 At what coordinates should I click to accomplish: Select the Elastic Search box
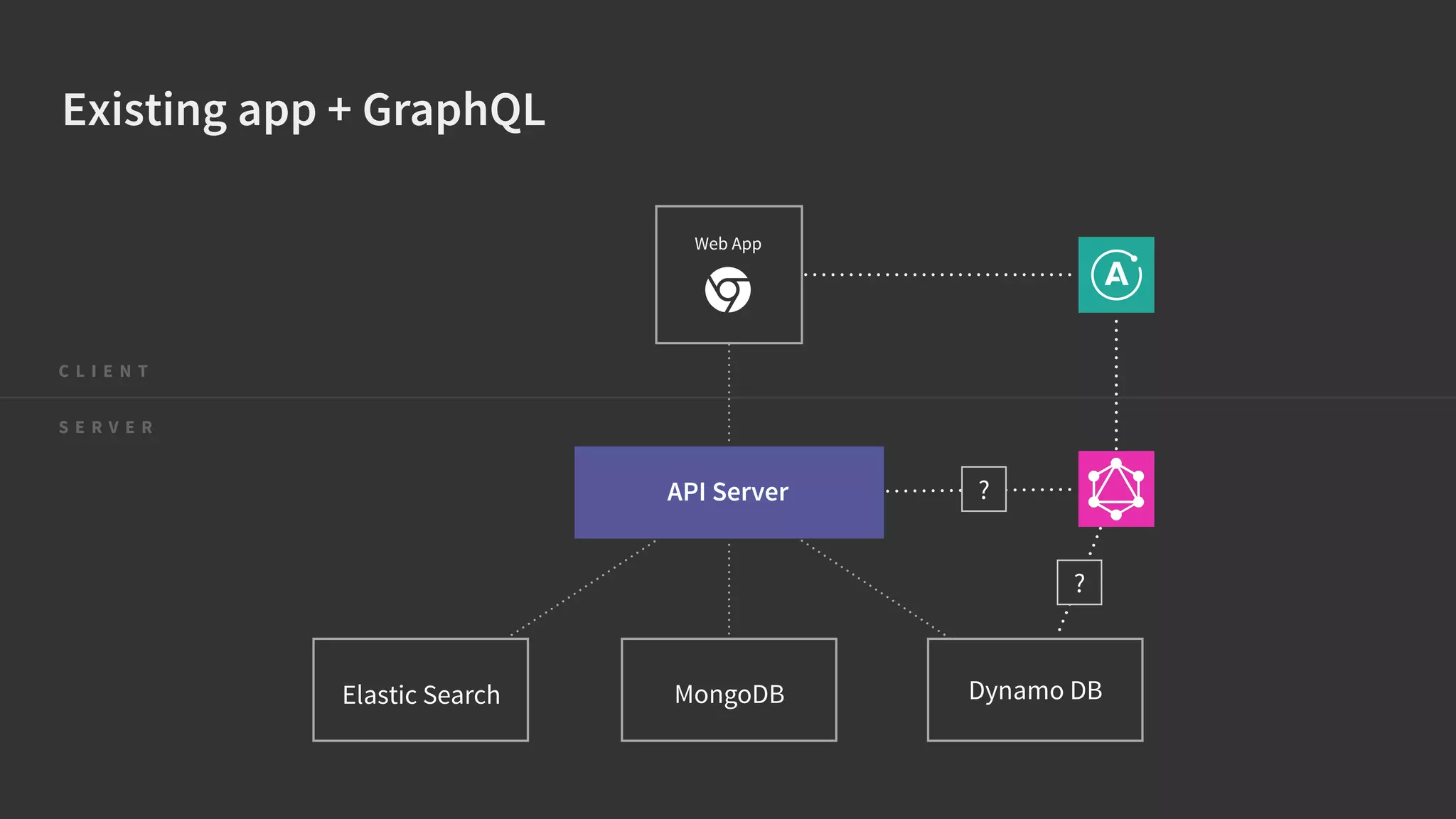tap(420, 690)
